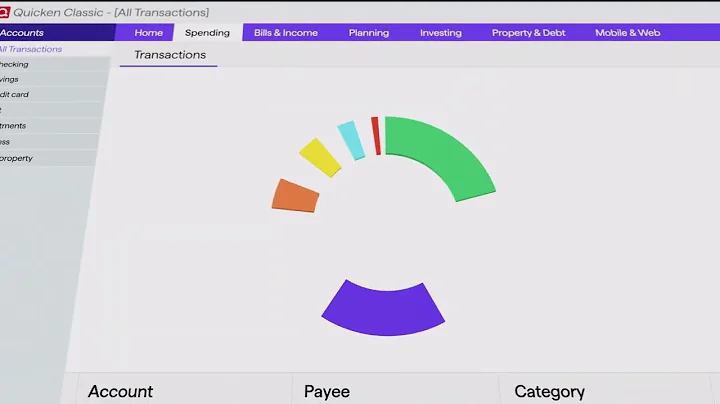Click the Accounts sidebar header

57,33
